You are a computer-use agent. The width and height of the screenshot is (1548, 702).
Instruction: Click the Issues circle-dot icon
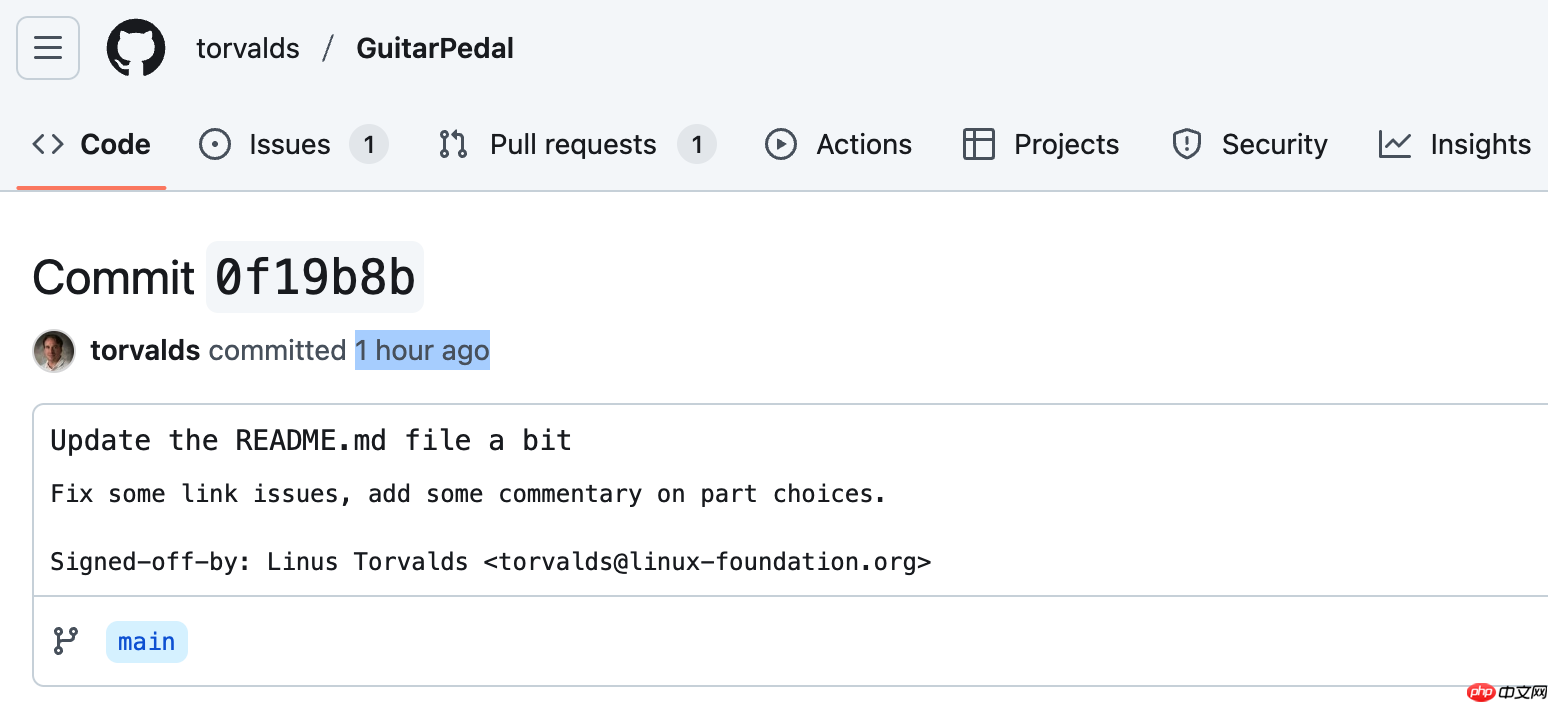point(215,145)
